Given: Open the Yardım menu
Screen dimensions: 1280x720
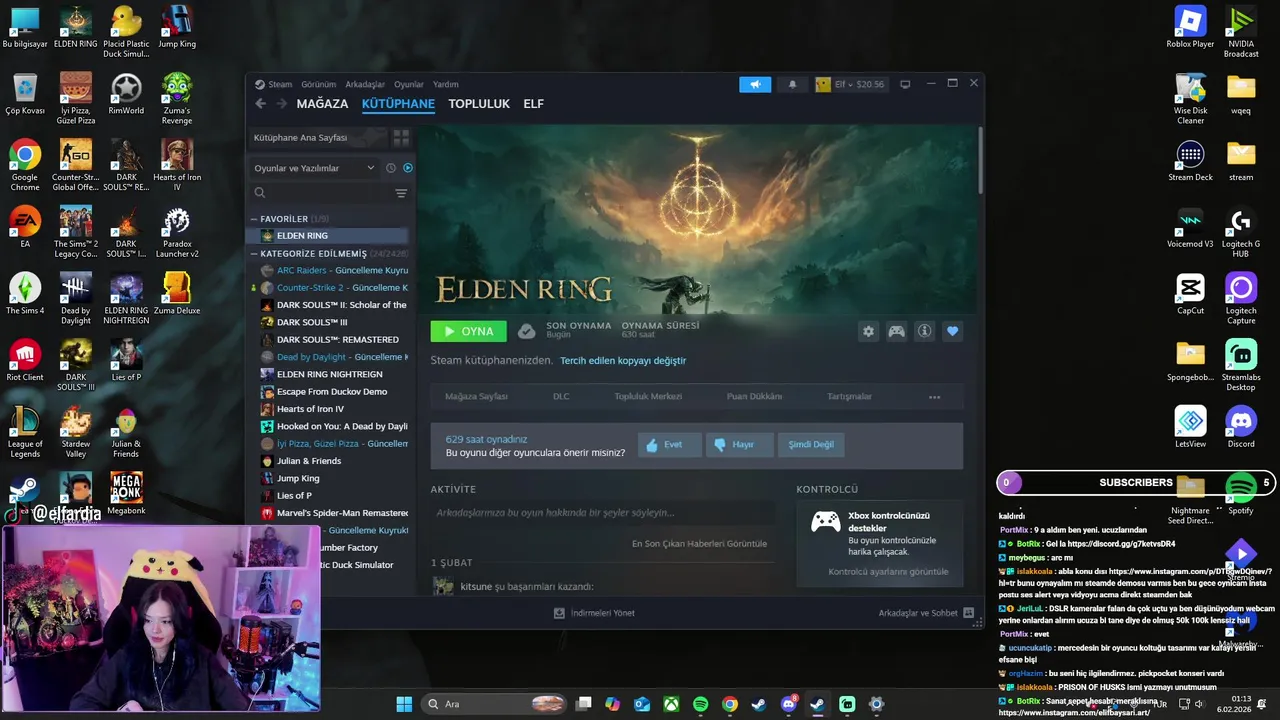Looking at the screenshot, I should click(x=445, y=85).
